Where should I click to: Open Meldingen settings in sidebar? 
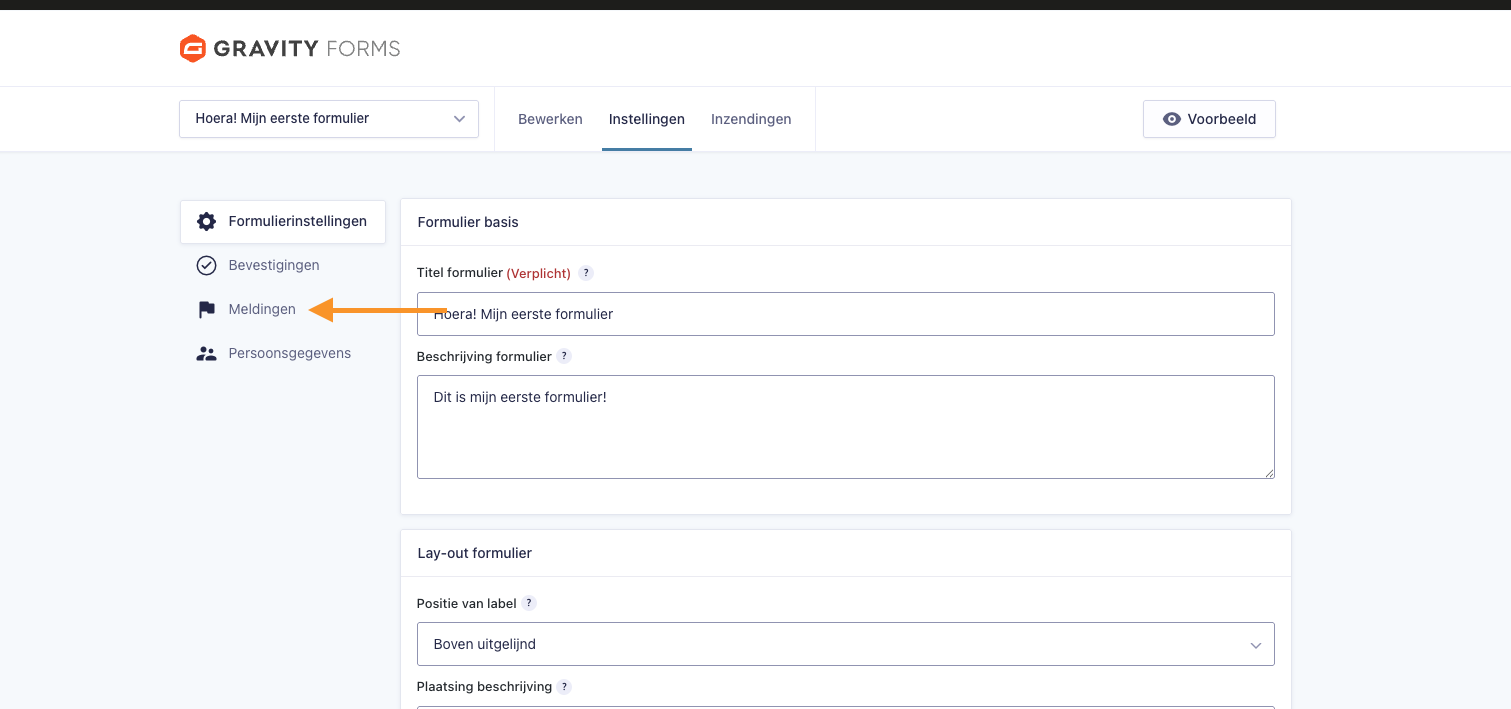pos(262,310)
